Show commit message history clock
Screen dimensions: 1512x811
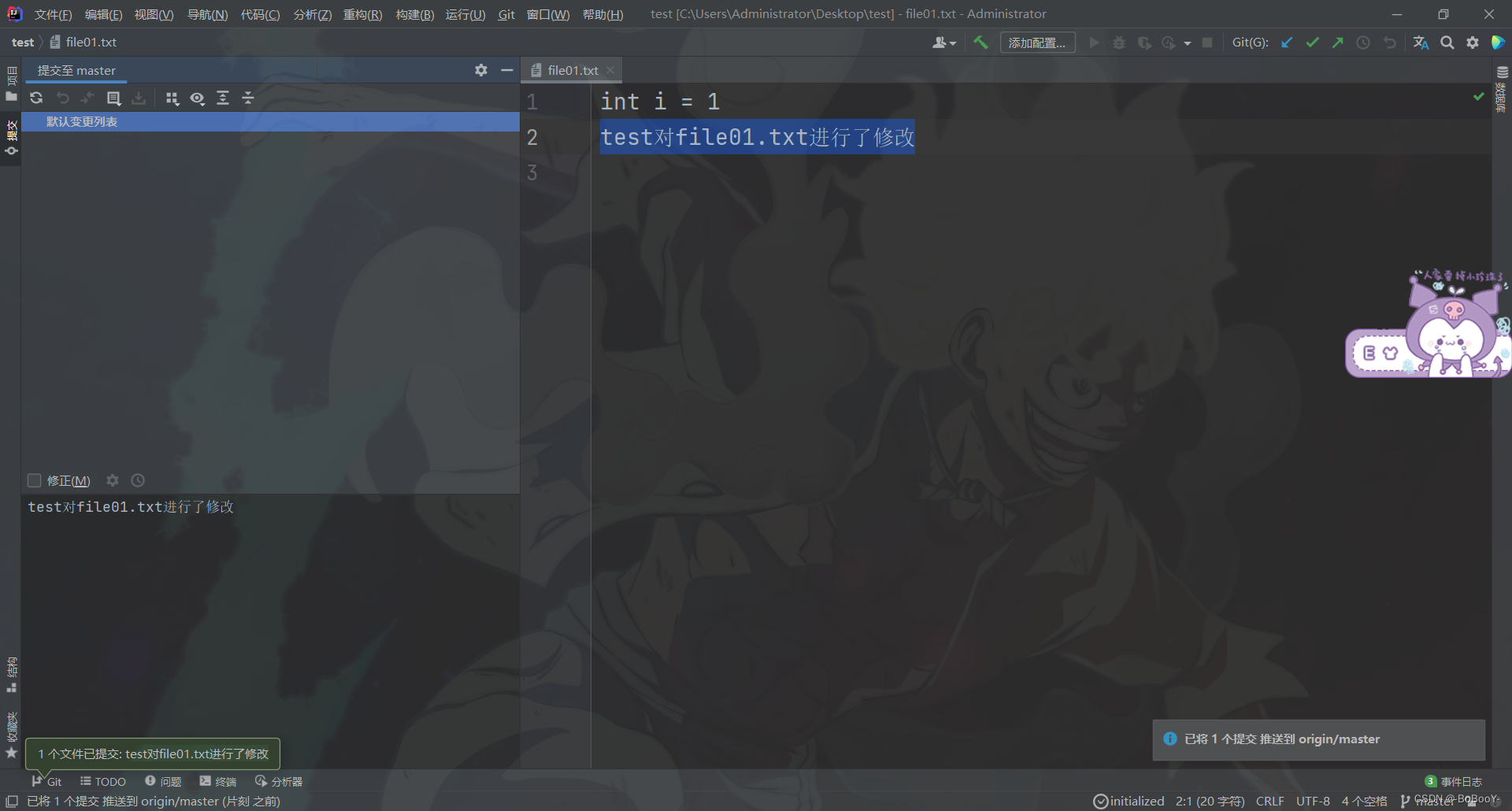138,480
